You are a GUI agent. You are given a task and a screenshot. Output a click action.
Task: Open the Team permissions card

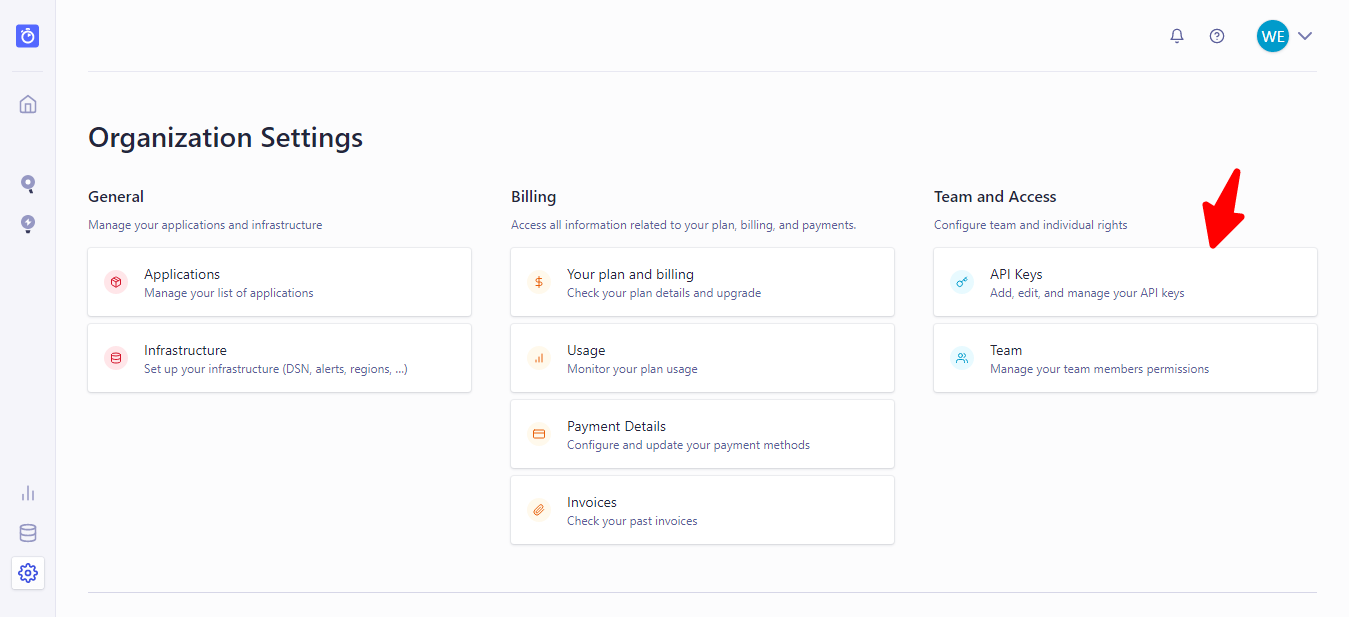[x=1125, y=358]
